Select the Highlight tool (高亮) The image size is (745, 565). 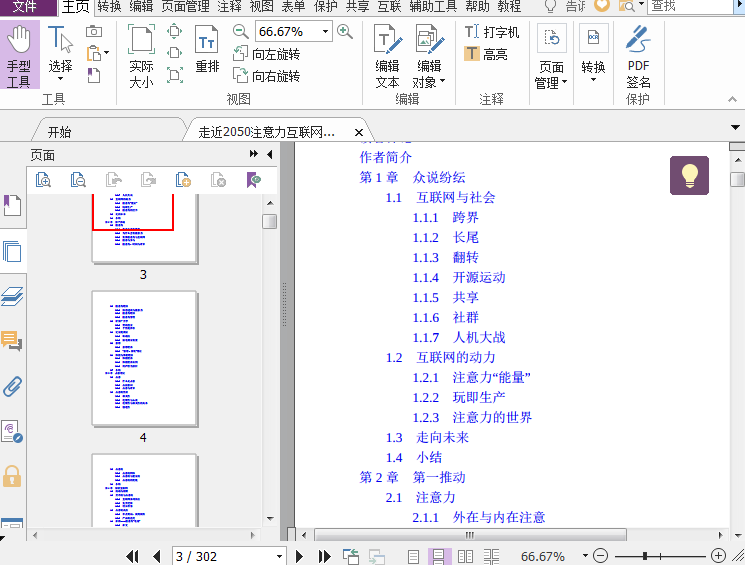(x=486, y=54)
